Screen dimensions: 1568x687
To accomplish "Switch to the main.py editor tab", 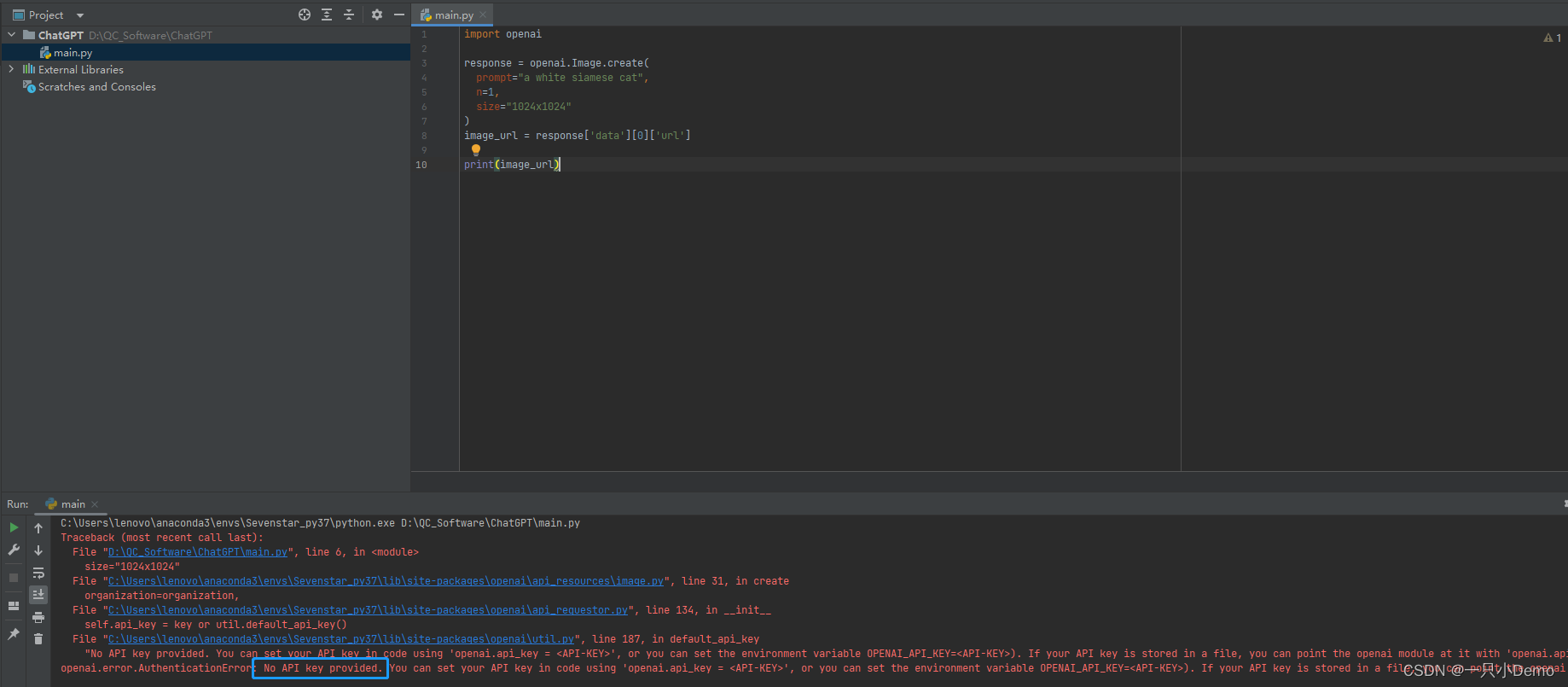I will 454,15.
